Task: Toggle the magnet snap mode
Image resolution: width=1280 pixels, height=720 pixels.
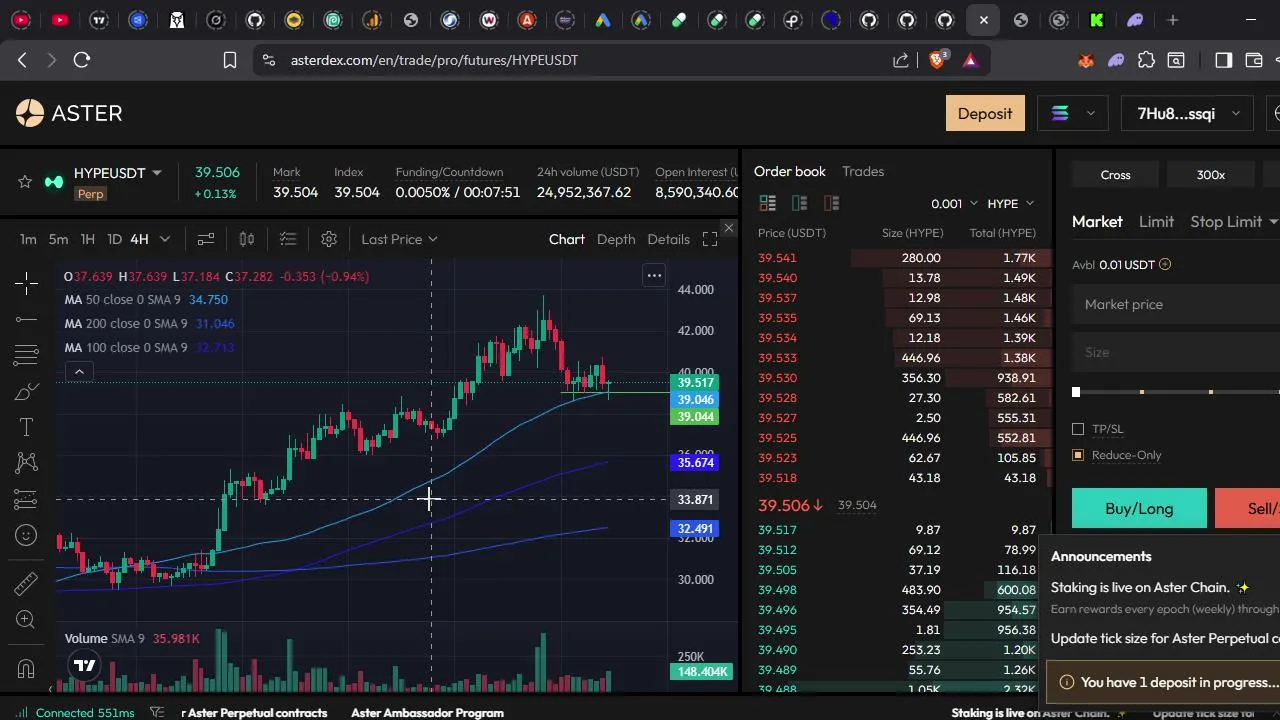Action: [26, 668]
